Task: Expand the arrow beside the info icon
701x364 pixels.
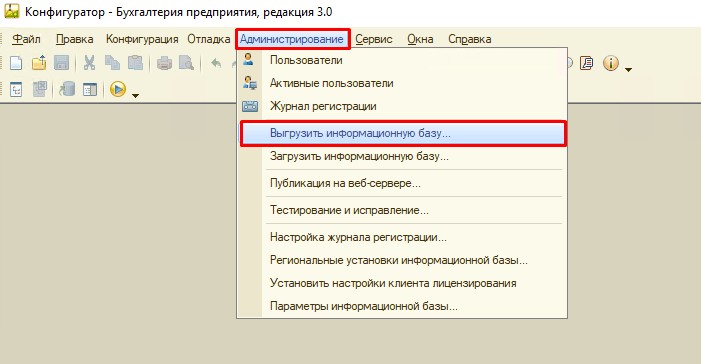Action: 628,70
